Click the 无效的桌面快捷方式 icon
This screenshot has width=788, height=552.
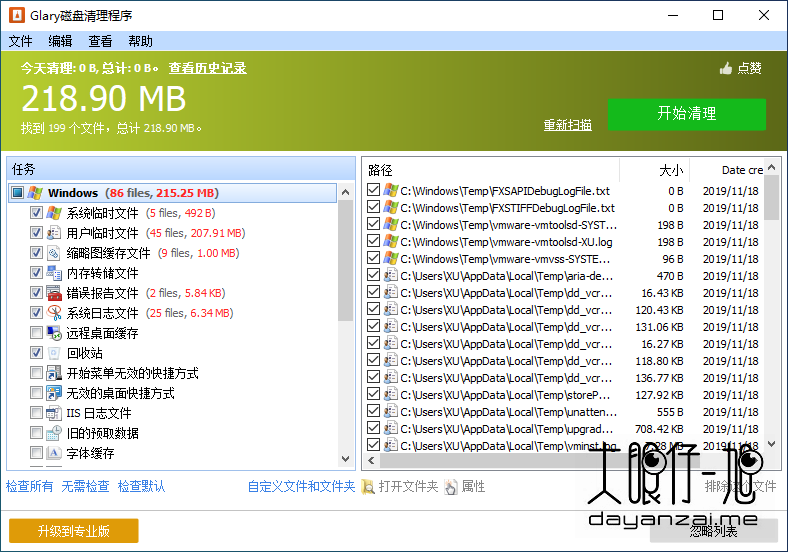click(54, 393)
